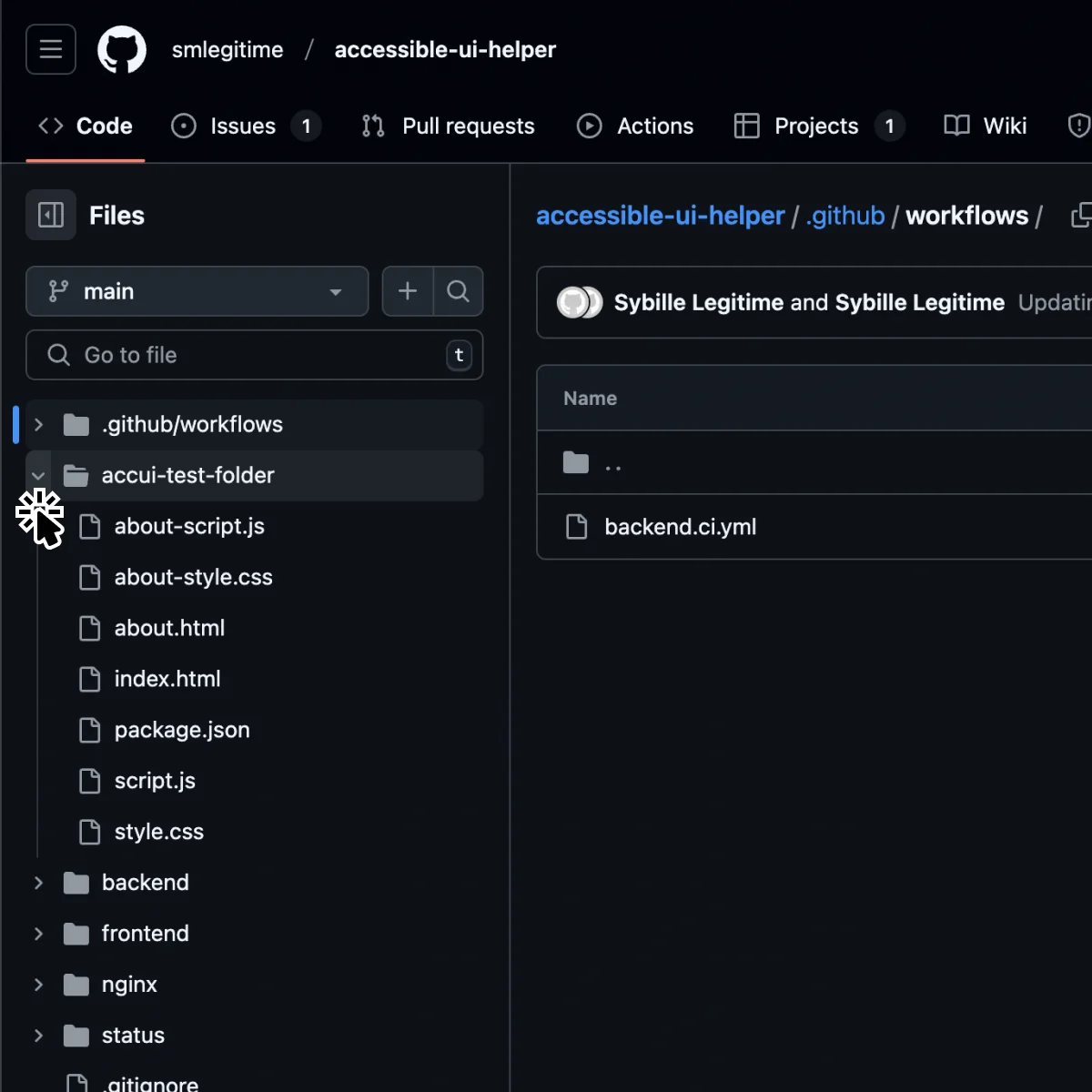This screenshot has width=1092, height=1092.
Task: Click the folder icon of the '..' row
Action: tap(576, 463)
